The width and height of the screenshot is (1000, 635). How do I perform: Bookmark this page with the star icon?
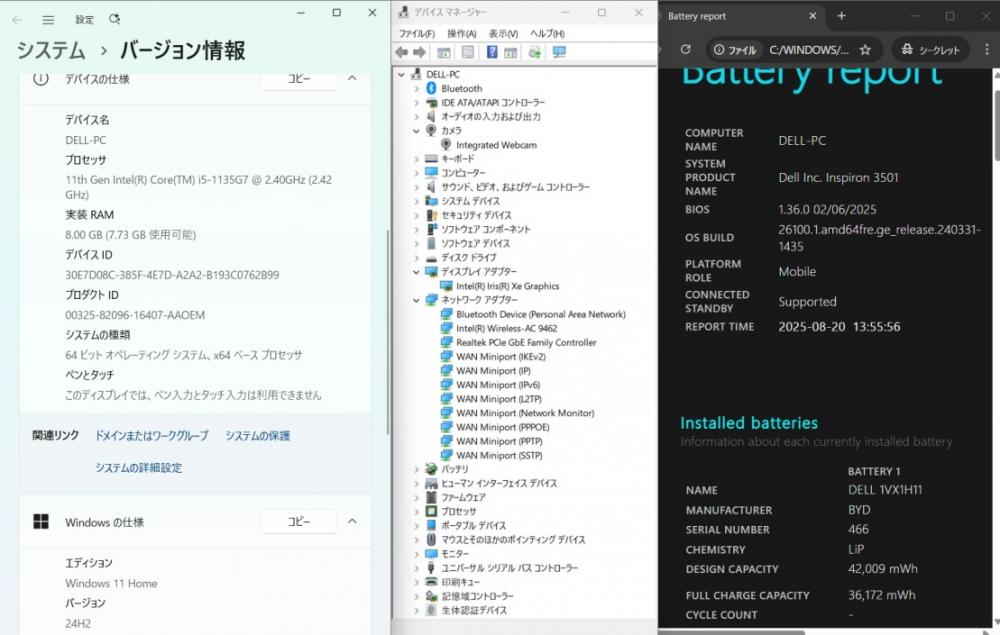(865, 49)
